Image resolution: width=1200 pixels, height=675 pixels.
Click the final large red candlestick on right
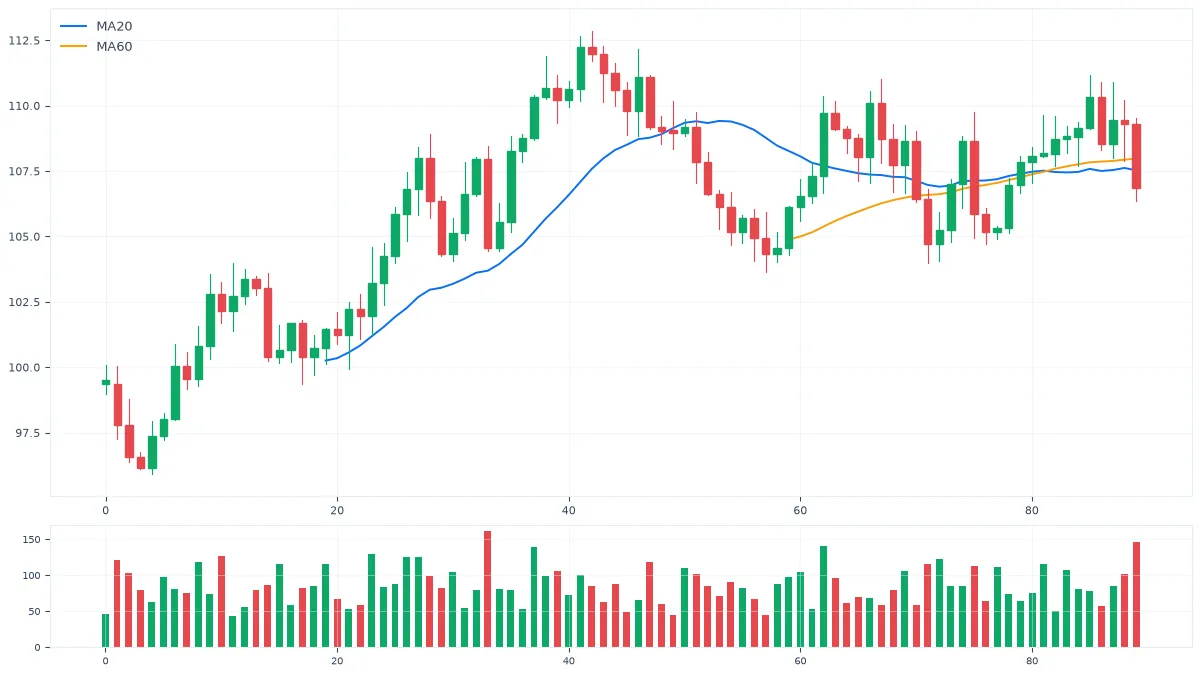(1136, 156)
